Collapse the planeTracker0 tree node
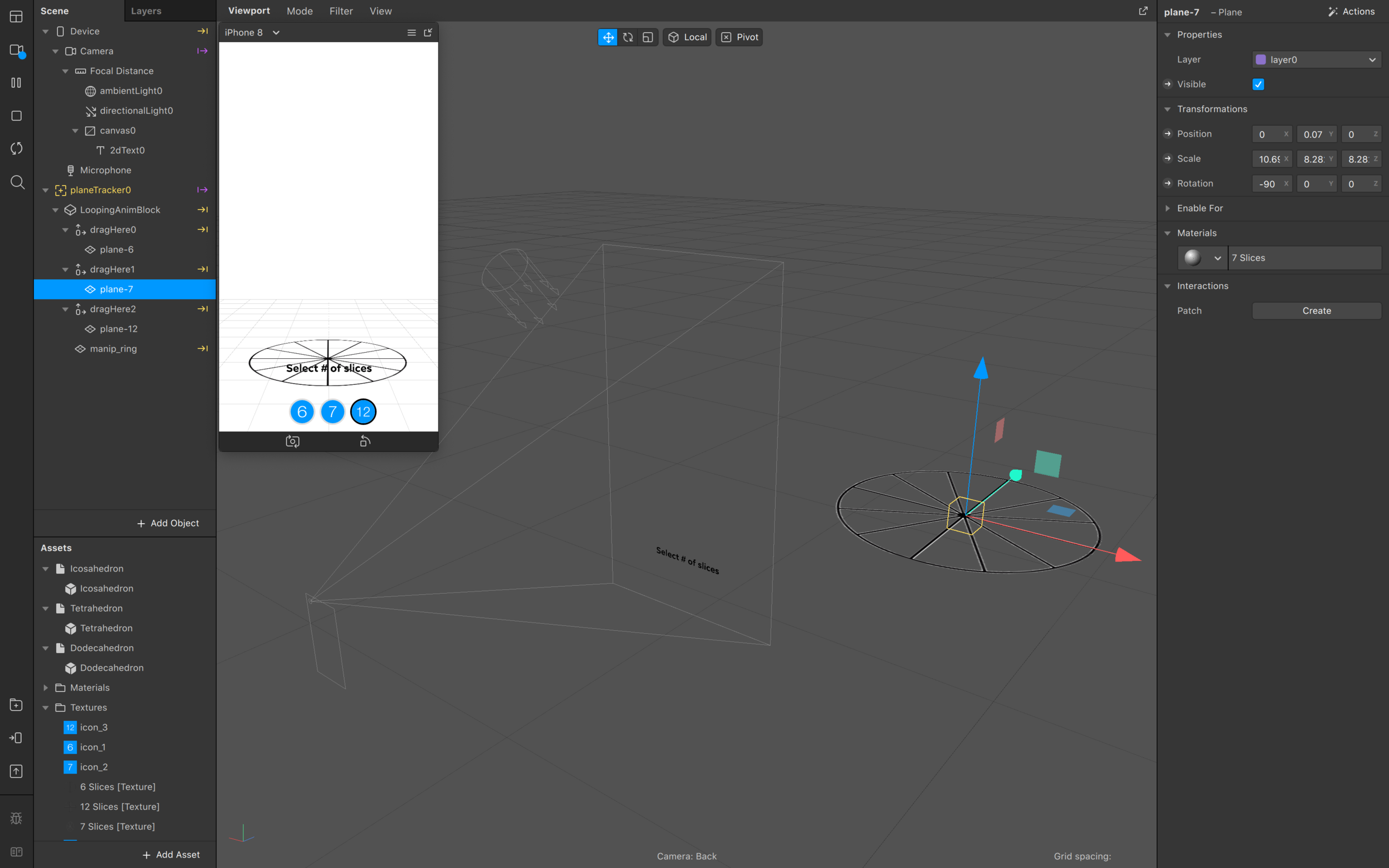 tap(46, 190)
